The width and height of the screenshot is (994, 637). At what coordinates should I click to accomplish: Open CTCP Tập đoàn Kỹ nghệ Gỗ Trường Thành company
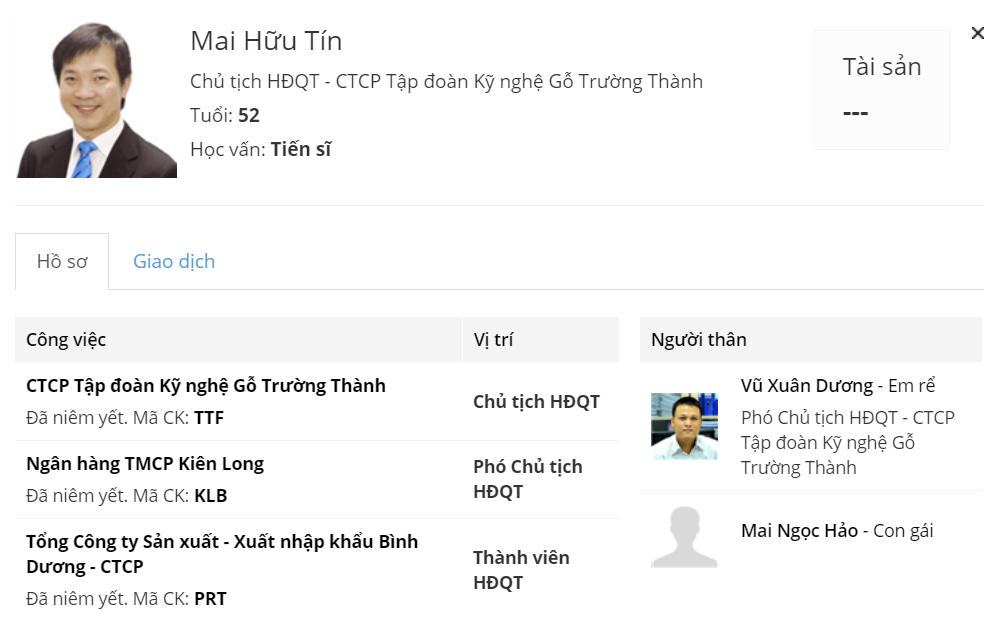pyautogui.click(x=206, y=386)
